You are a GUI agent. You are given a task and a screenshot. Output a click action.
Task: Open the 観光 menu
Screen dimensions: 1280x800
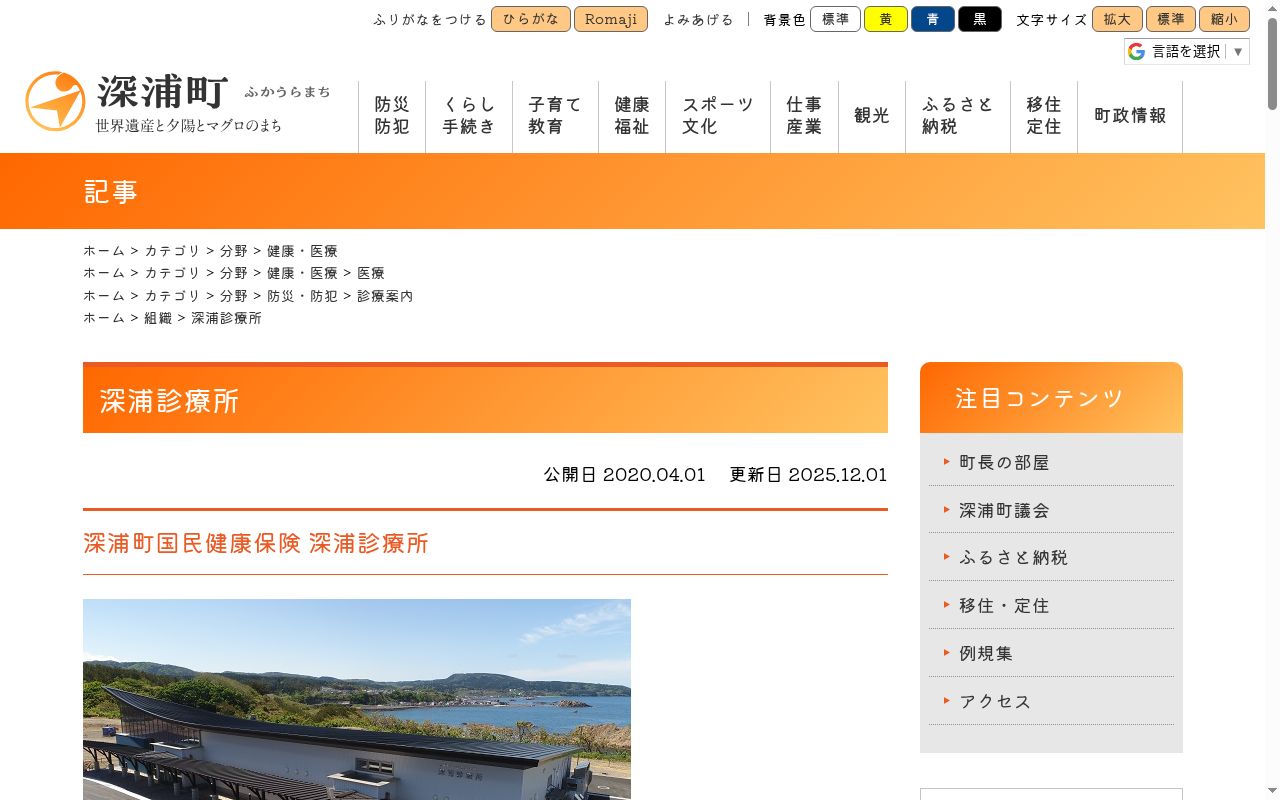(x=872, y=116)
